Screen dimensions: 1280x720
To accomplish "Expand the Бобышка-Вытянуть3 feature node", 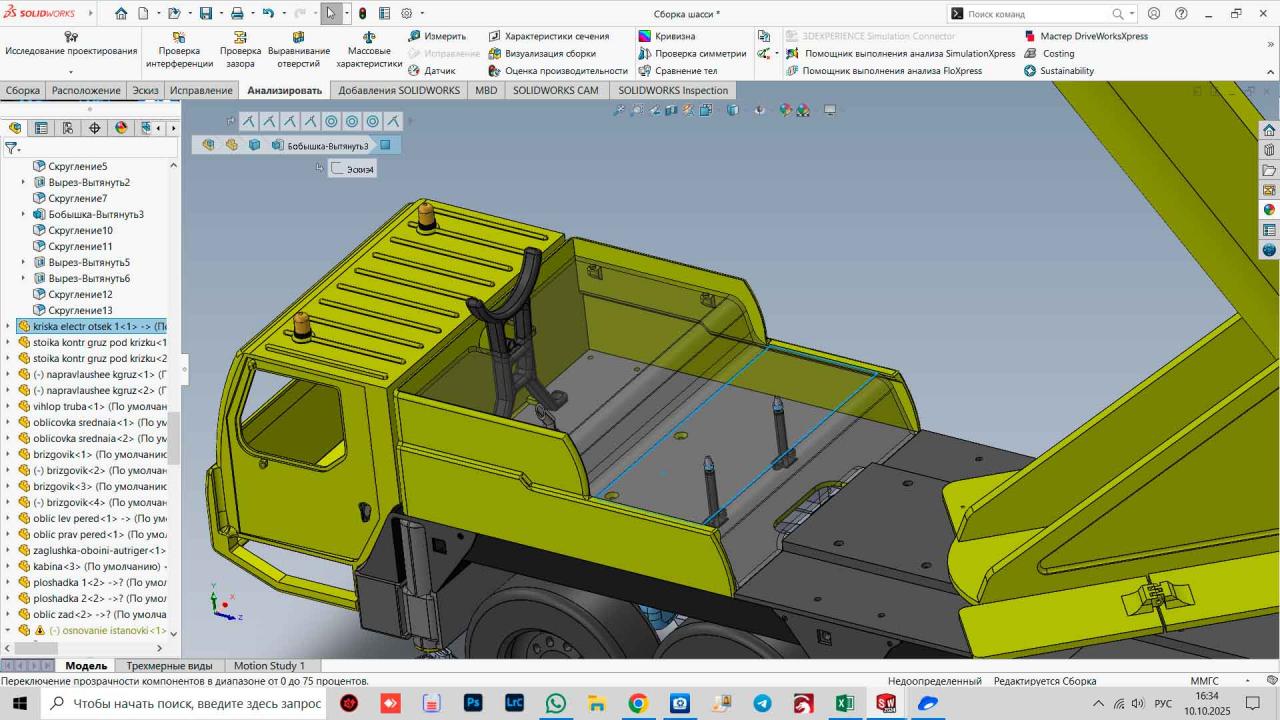I will [24, 214].
